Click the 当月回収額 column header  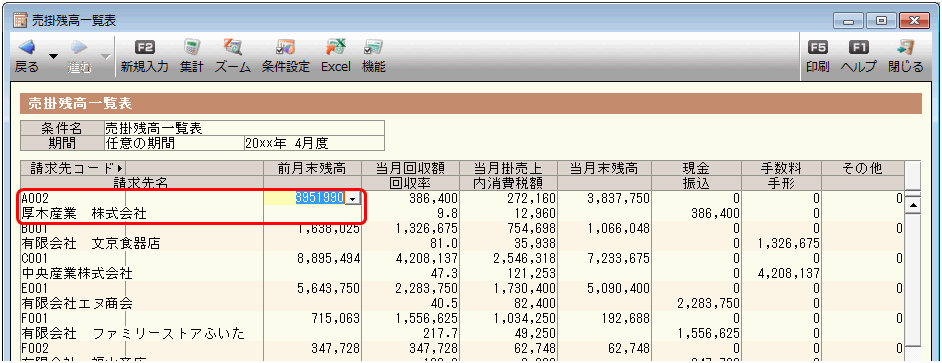pos(410,168)
